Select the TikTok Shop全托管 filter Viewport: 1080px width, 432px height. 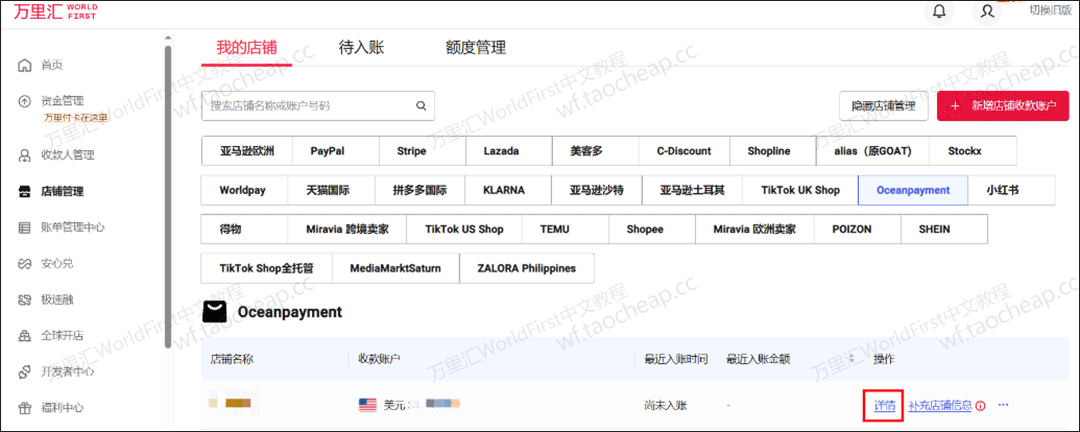[267, 268]
